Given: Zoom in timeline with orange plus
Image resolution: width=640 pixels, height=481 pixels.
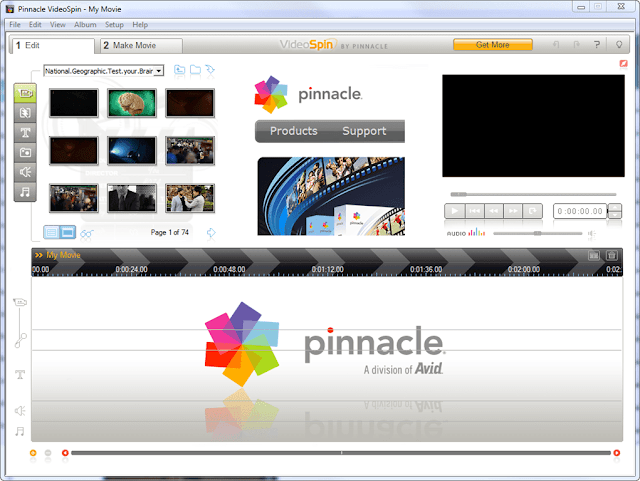Looking at the screenshot, I should pyautogui.click(x=33, y=452).
